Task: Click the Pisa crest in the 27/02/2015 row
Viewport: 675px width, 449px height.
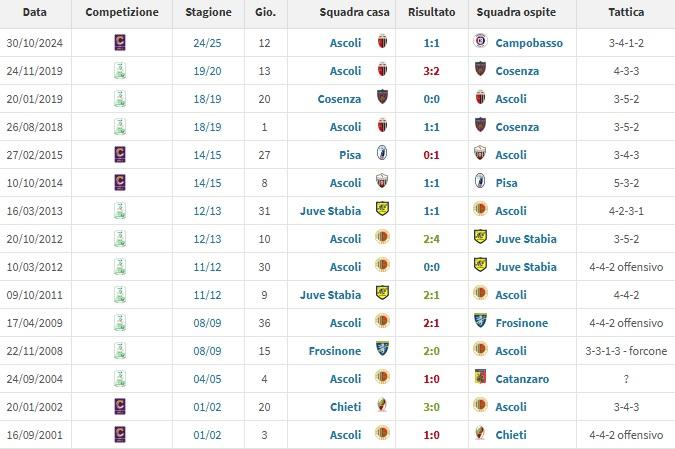Action: point(381,155)
